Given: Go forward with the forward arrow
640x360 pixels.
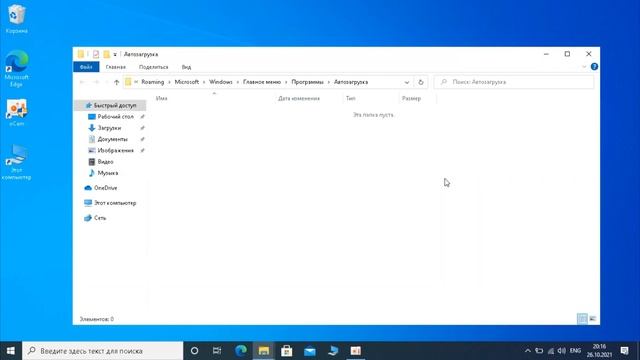Looking at the screenshot, I should (x=96, y=82).
